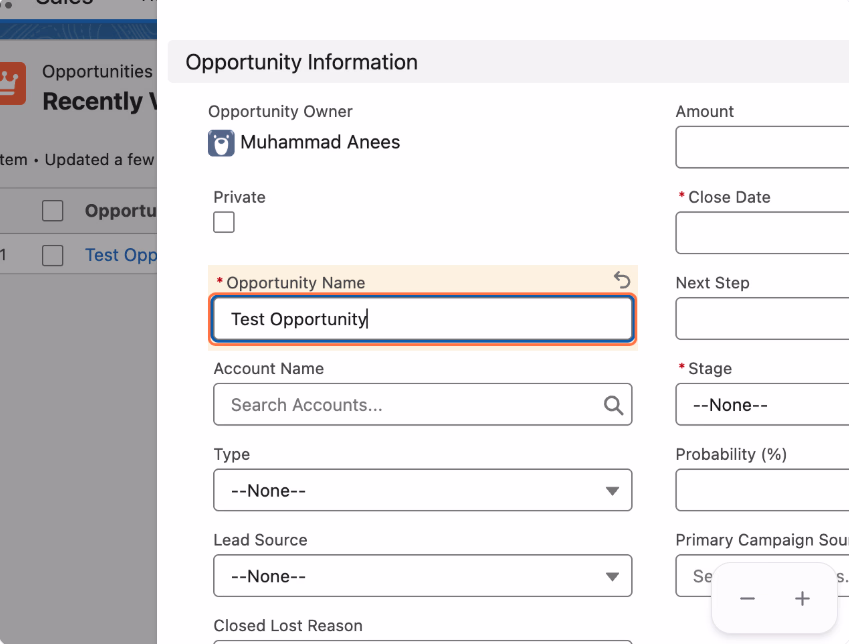Open the Stage dropdown
This screenshot has height=644, width=849.
click(x=762, y=405)
